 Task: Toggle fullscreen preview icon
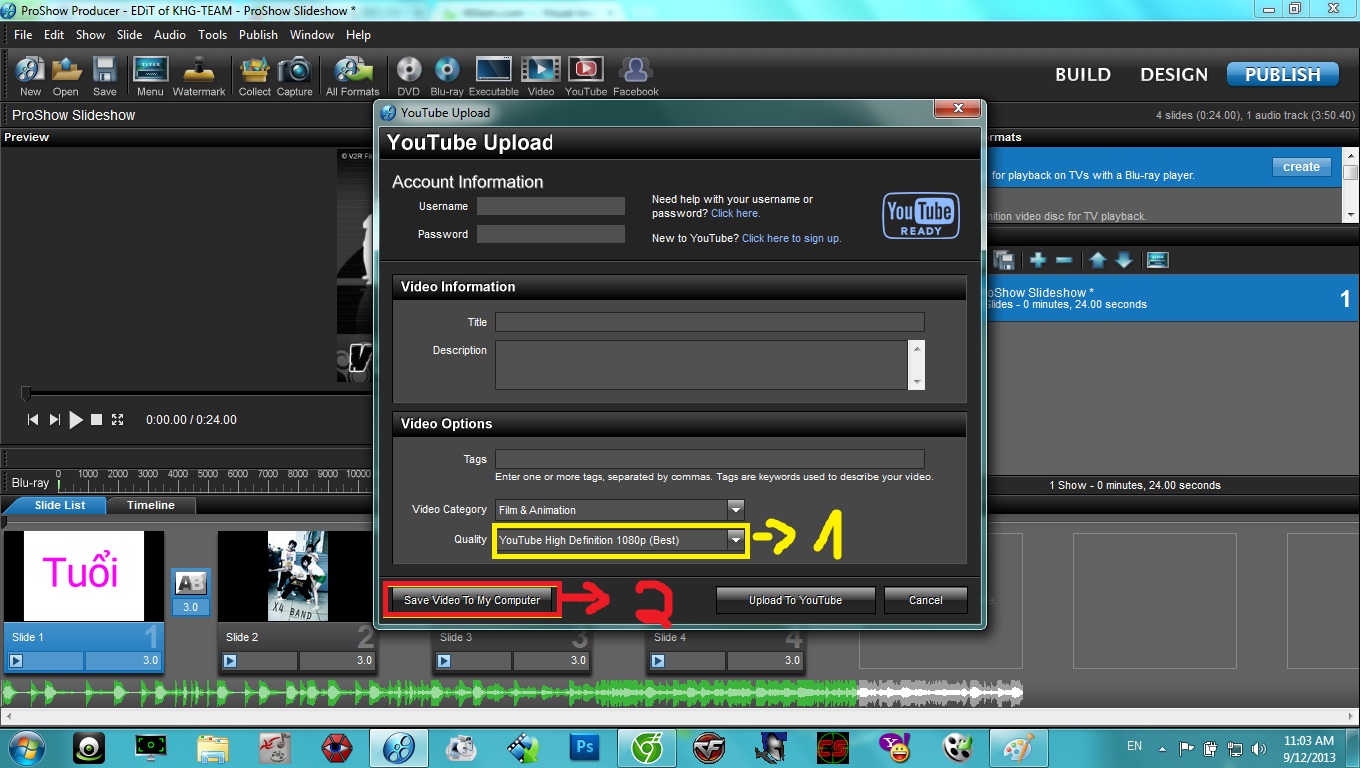pyautogui.click(x=117, y=420)
